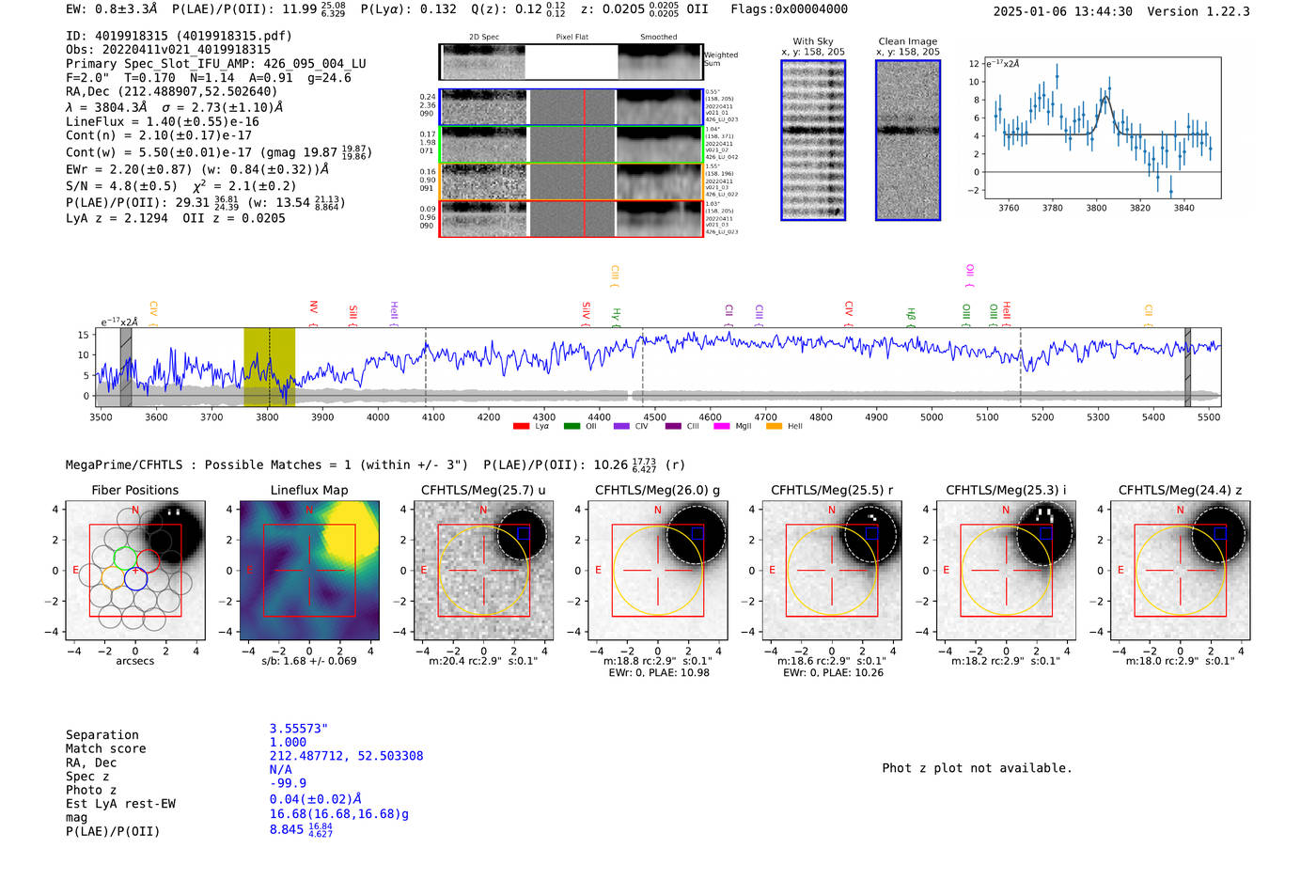The height and width of the screenshot is (896, 1316).
Task: Click the s/b: 1.68 +/- 0.069 label
Action: point(309,661)
